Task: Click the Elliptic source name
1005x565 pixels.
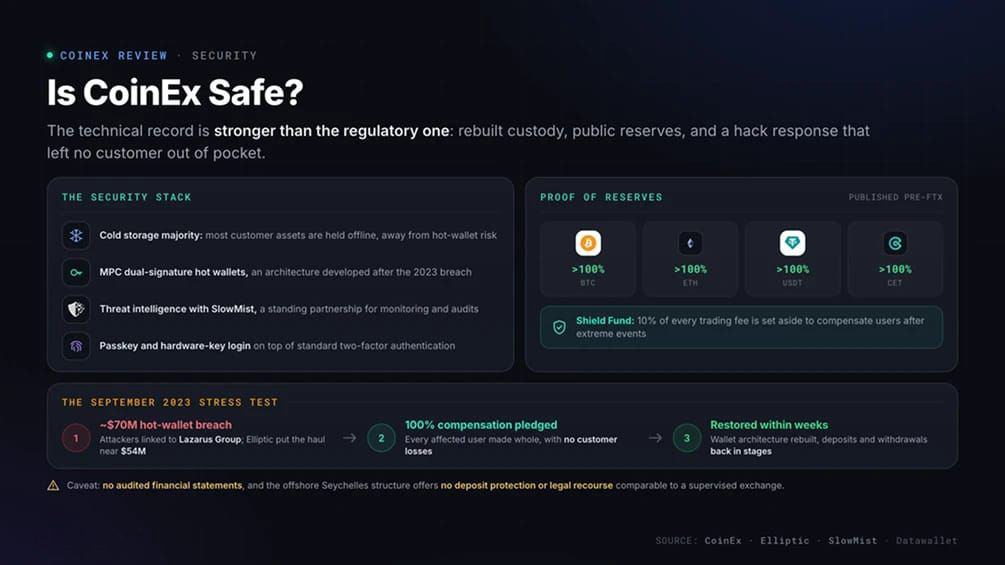Action: (x=785, y=541)
